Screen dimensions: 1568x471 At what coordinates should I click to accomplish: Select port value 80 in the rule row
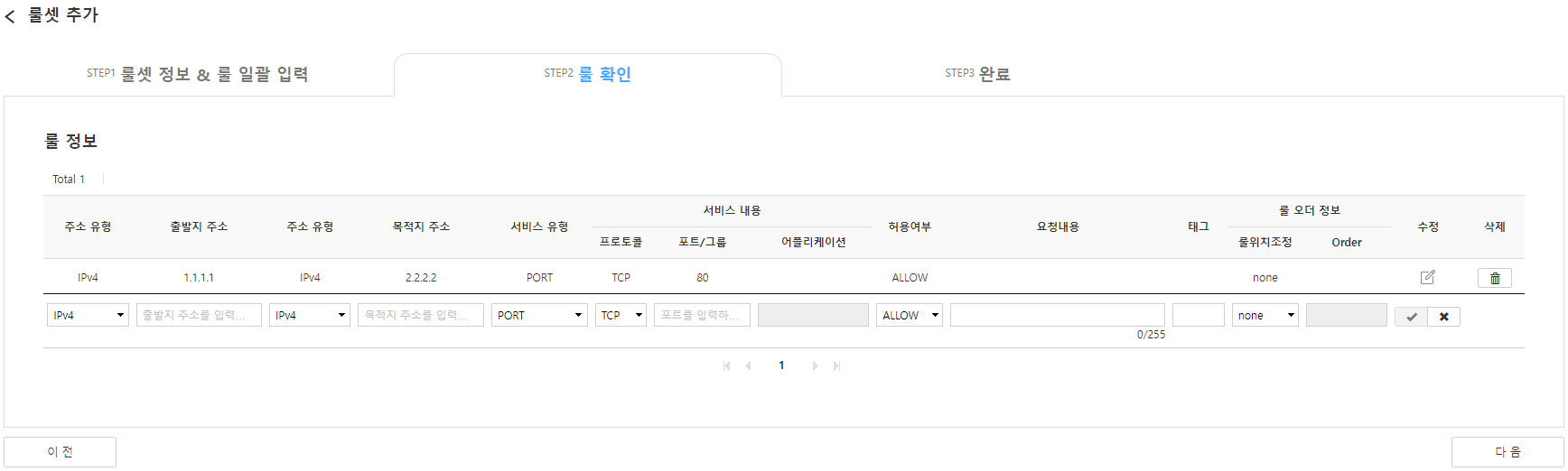[703, 278]
